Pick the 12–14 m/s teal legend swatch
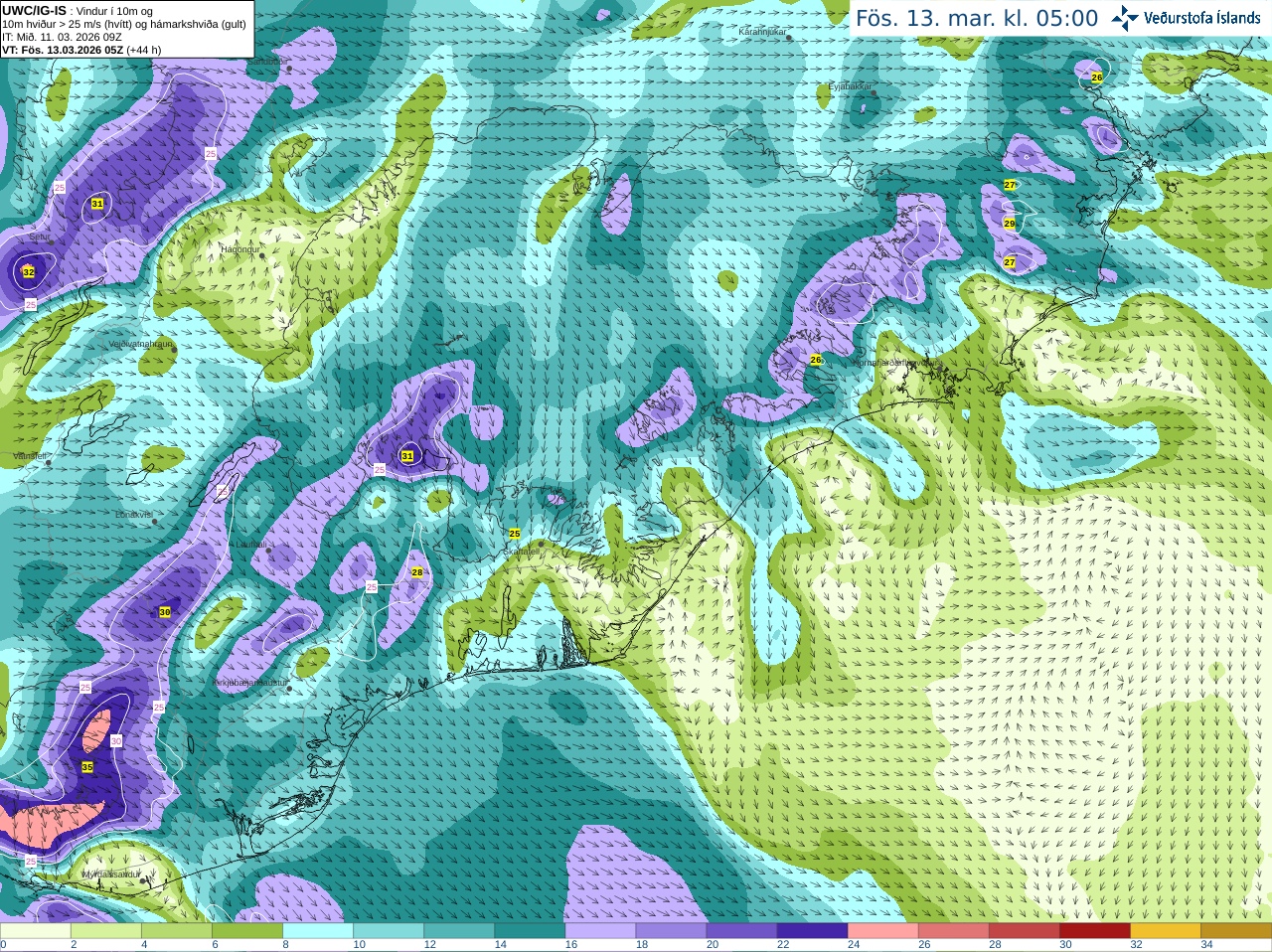 pyautogui.click(x=459, y=931)
